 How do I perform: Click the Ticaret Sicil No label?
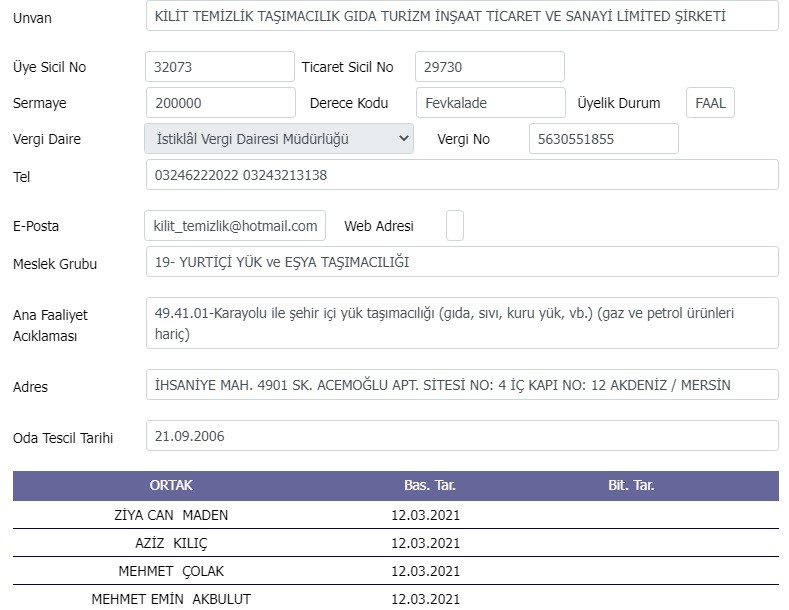pyautogui.click(x=347, y=67)
